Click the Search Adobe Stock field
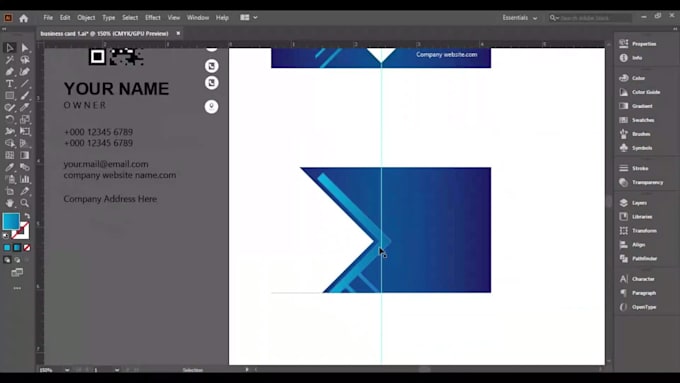Screen dimensions: 680x383 pos(590,18)
